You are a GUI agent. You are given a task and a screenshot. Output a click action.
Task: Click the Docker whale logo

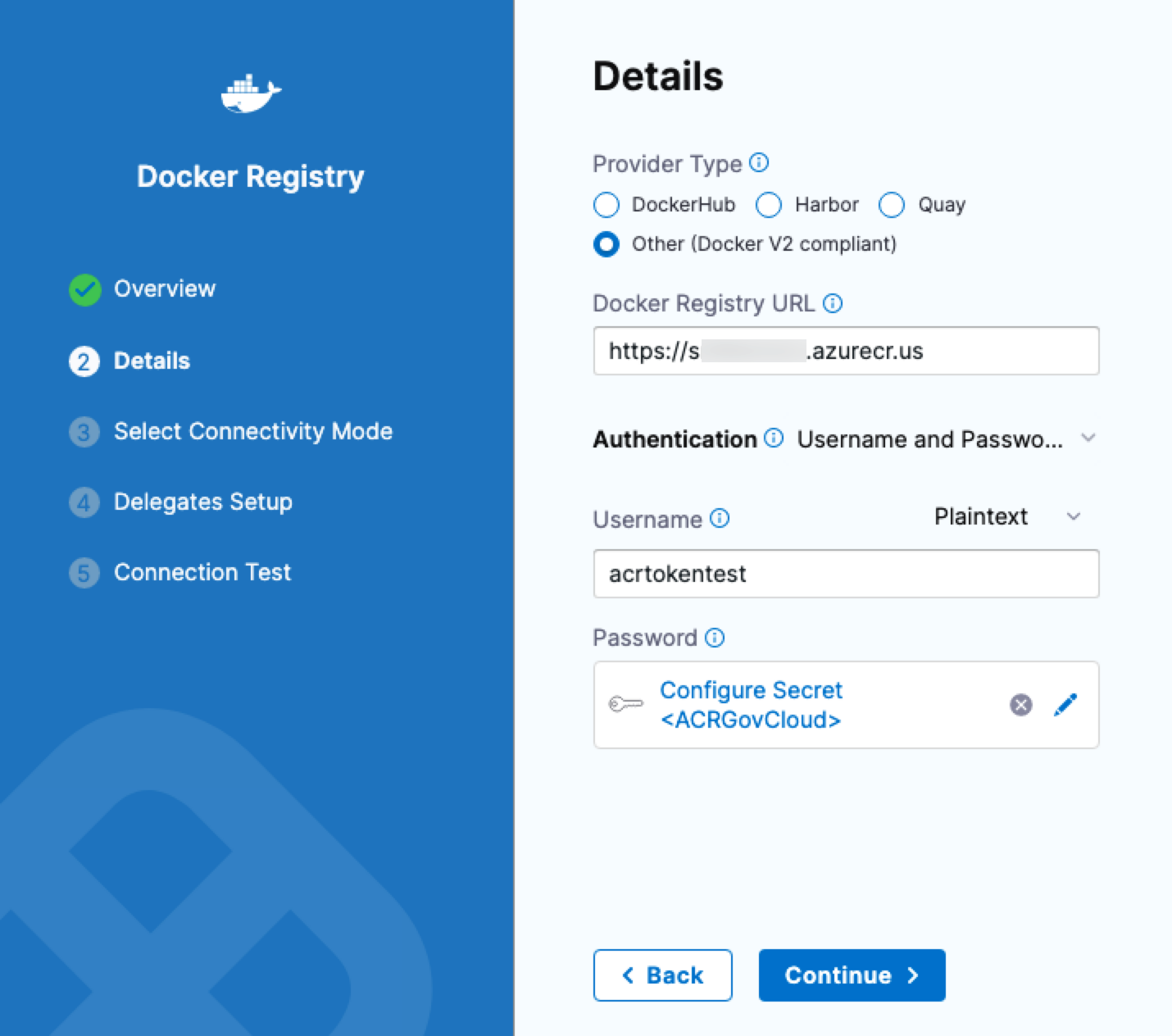(x=251, y=93)
